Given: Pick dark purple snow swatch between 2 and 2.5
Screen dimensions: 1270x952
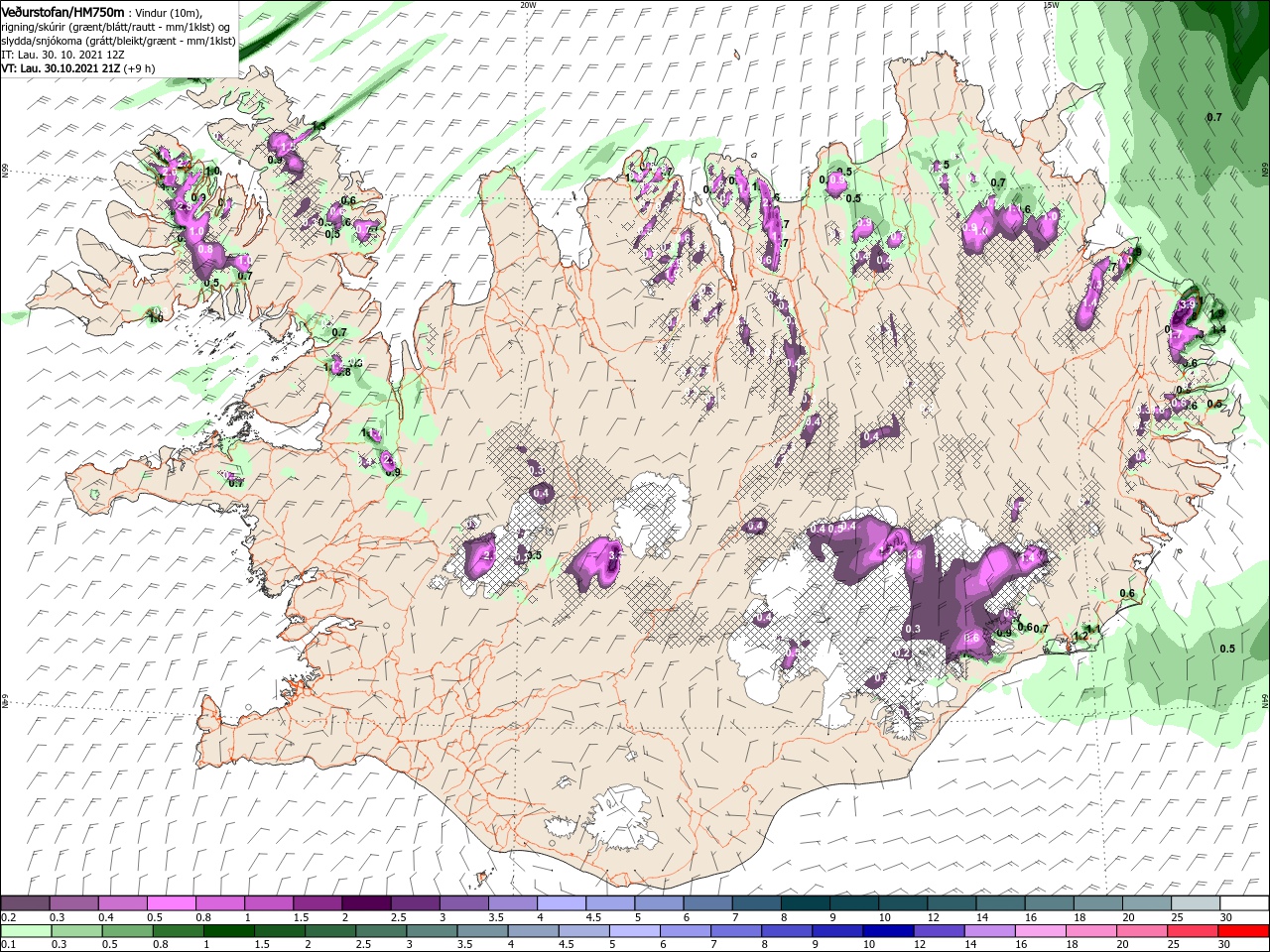Looking at the screenshot, I should pyautogui.click(x=366, y=902).
